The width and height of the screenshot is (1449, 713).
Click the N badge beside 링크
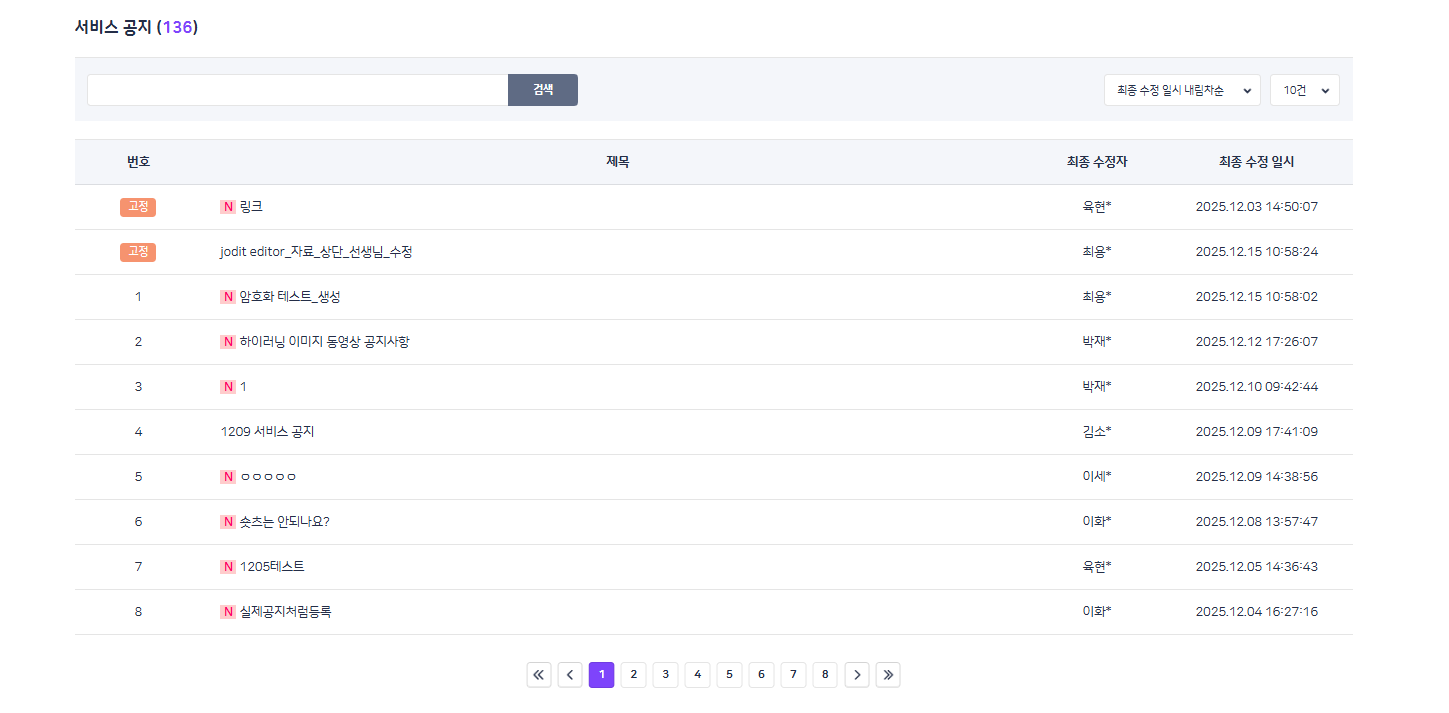coord(228,207)
